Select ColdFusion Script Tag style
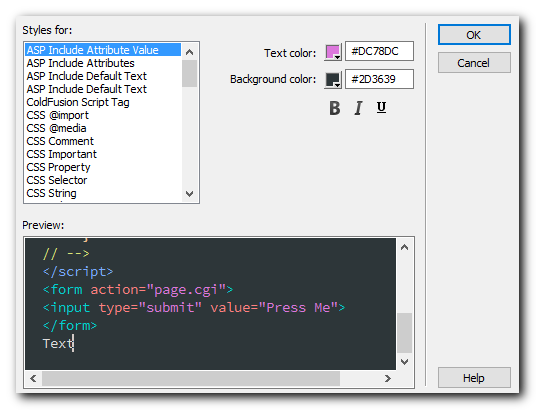 103,102
